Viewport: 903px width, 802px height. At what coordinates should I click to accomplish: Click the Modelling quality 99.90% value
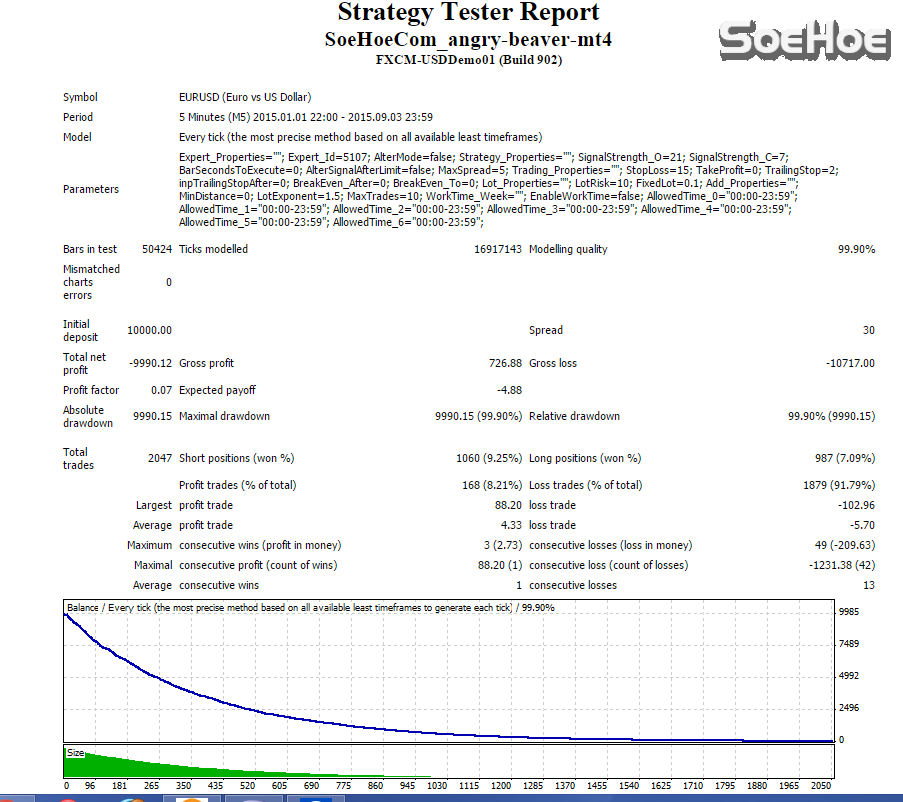pos(856,249)
